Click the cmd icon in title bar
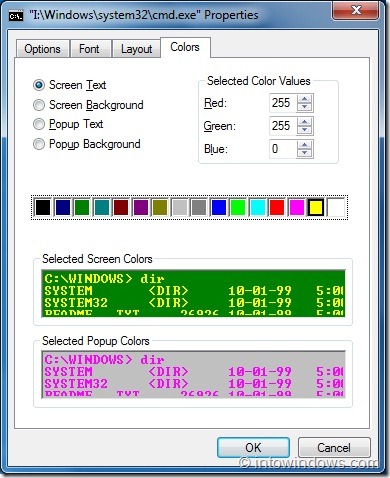The image size is (390, 478). pos(16,15)
